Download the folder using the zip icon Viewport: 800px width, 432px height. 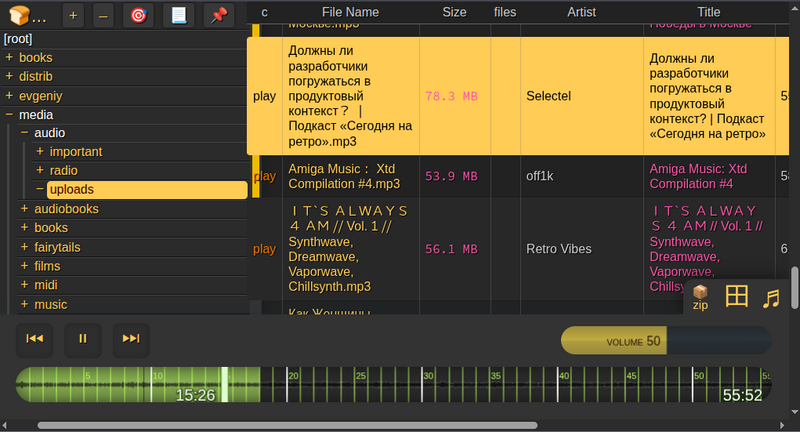[x=700, y=297]
